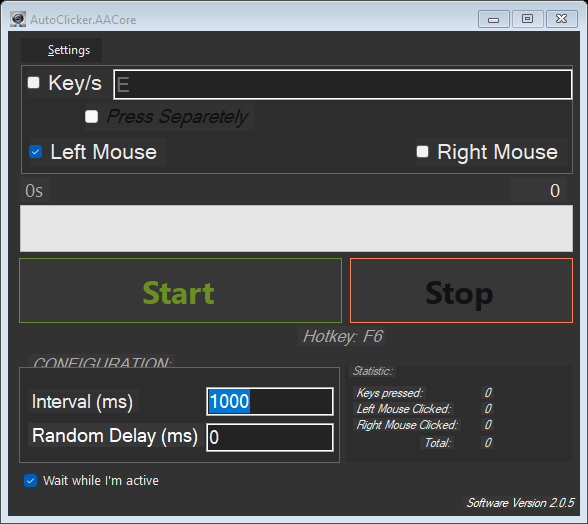Viewport: 588px width, 524px height.
Task: Click the Hotkey: F6 label
Action: tap(342, 336)
